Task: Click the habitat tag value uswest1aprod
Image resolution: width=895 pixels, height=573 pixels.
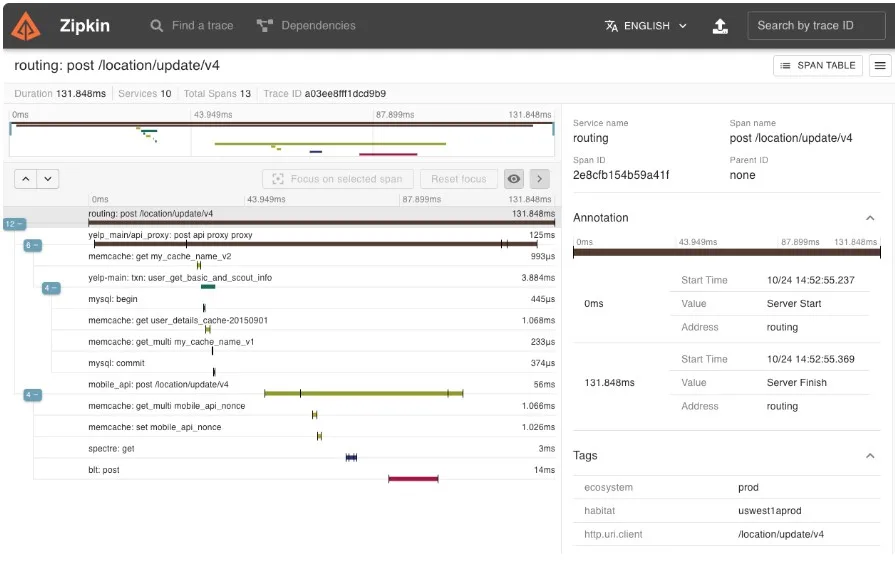Action: click(769, 511)
